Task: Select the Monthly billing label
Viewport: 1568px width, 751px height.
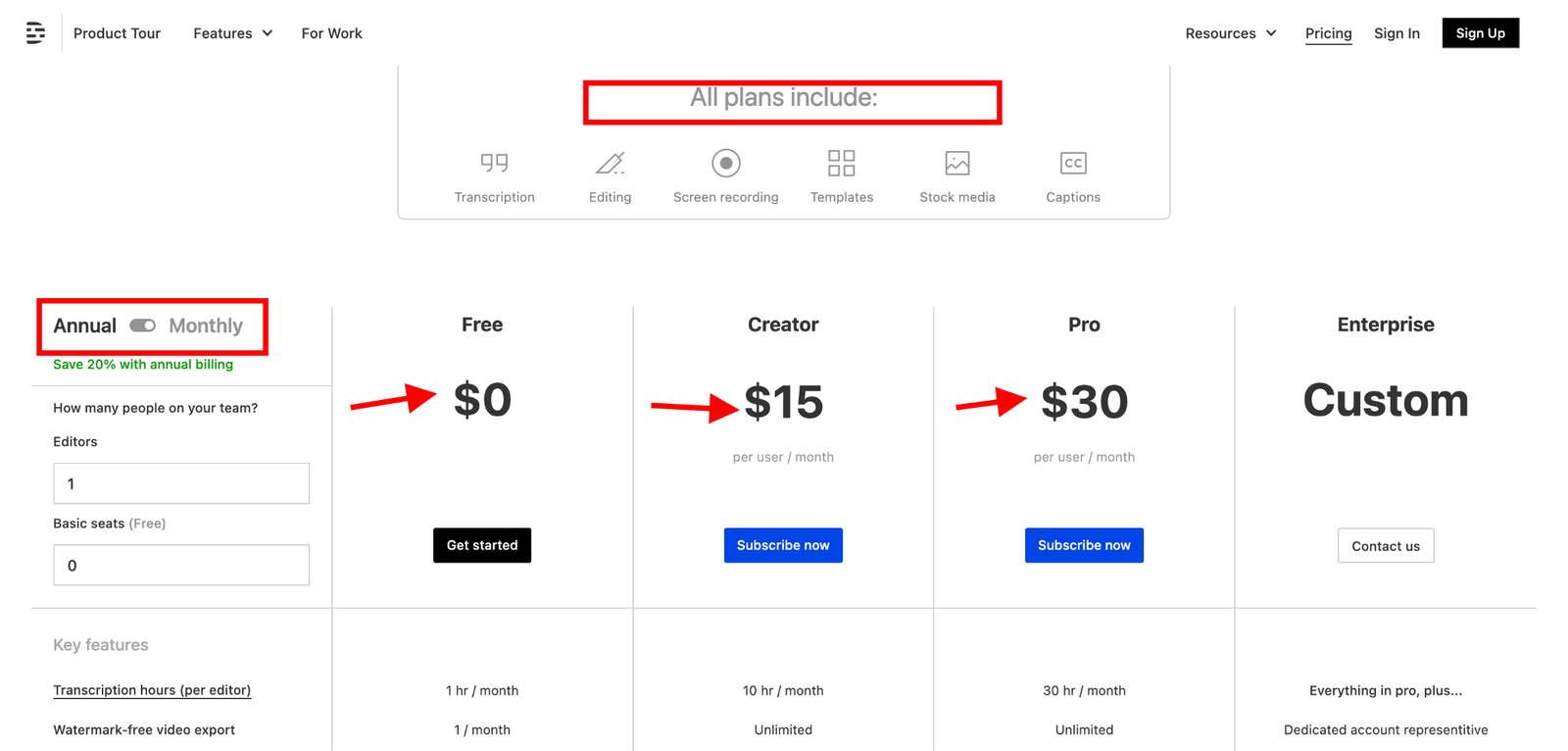Action: pos(206,325)
